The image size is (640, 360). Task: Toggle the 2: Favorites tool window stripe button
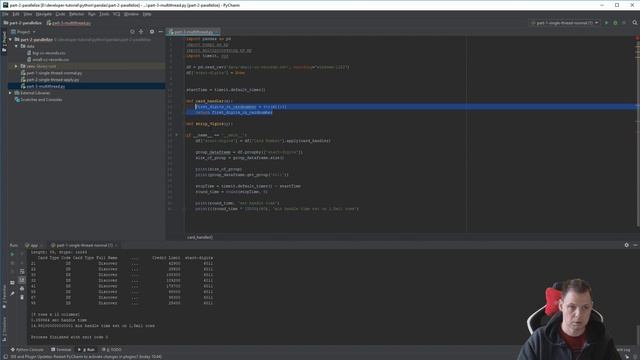[4, 297]
